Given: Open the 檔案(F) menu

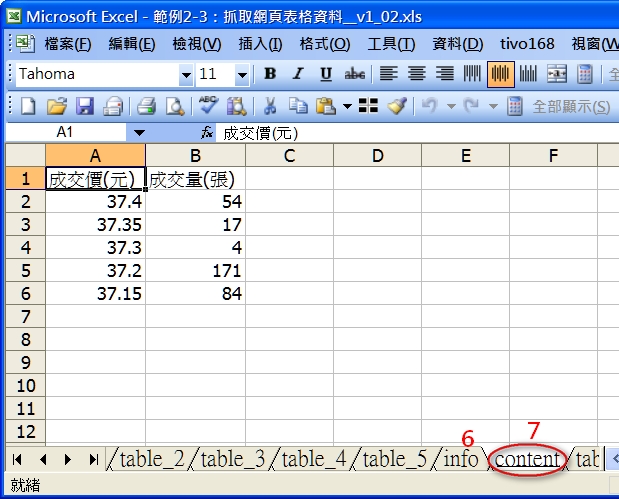Looking at the screenshot, I should (x=68, y=44).
